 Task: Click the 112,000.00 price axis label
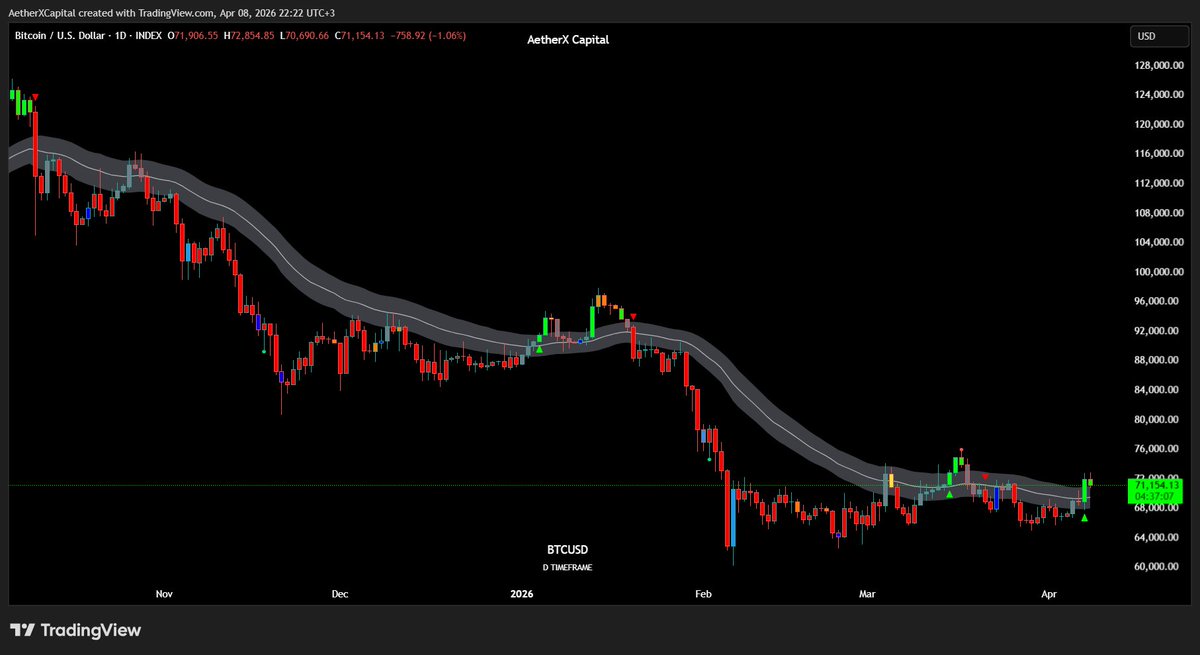1160,184
